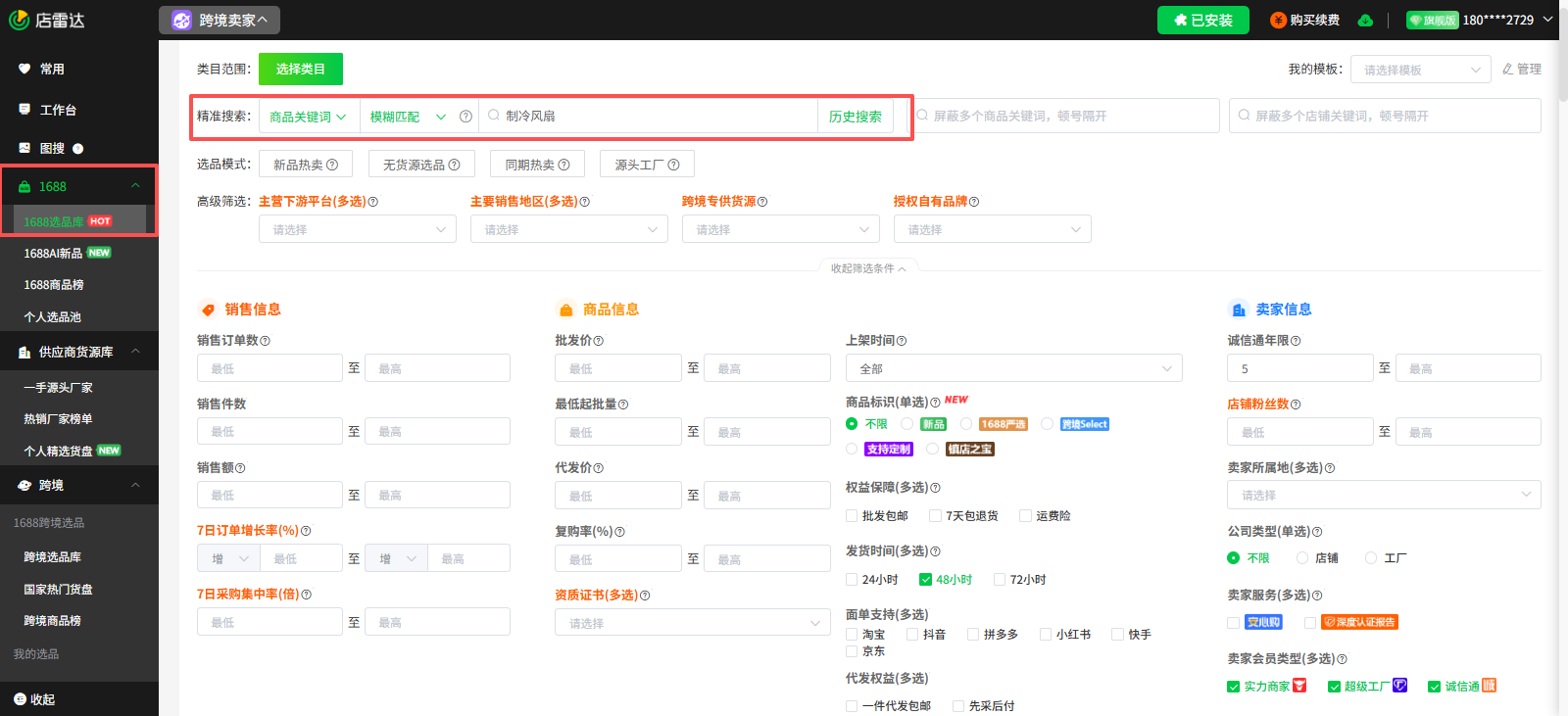Click the 屏蔽多个店铺关键词 input field
1568x716 pixels.
point(1385,116)
